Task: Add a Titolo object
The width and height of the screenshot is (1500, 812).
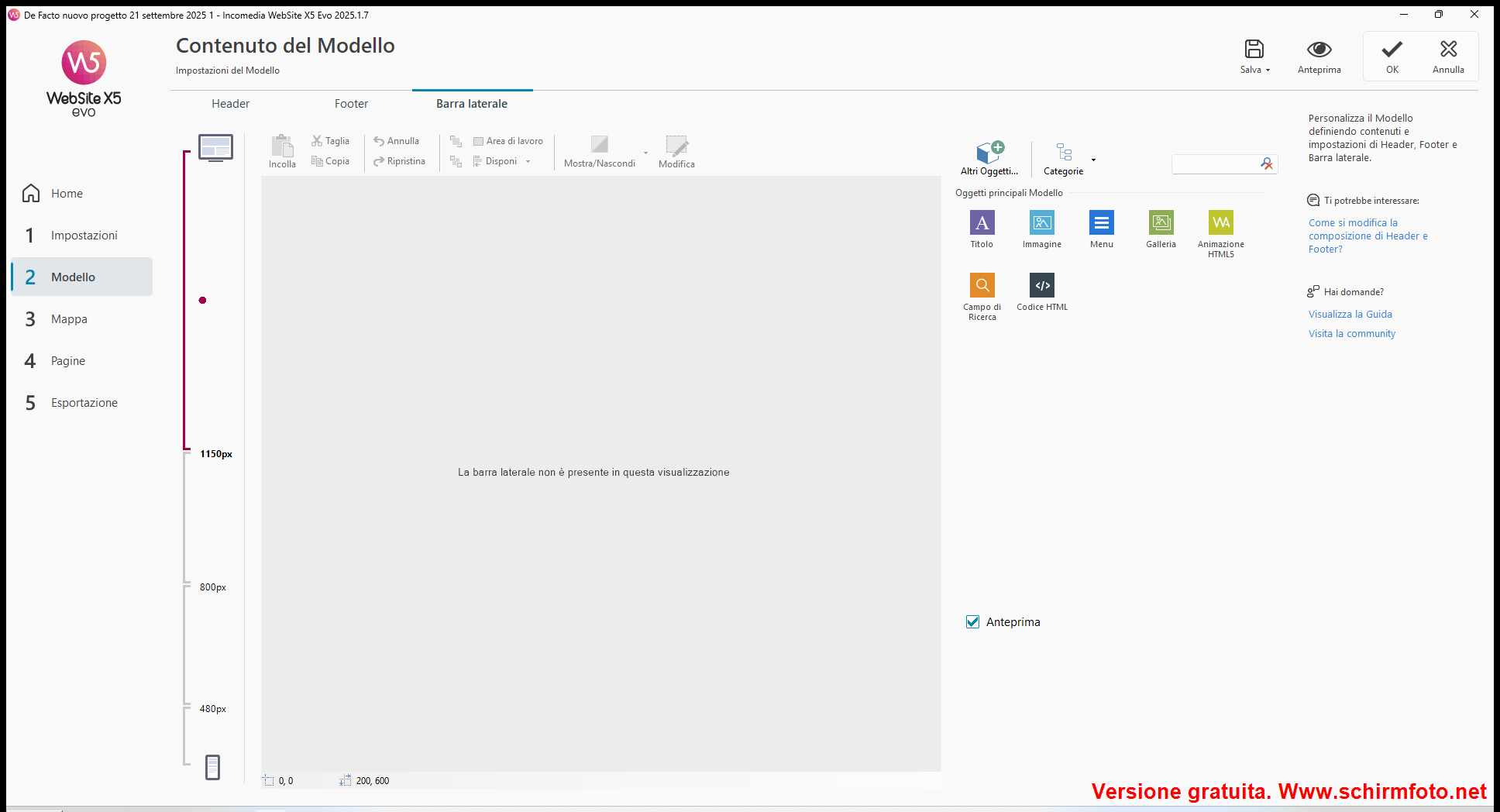Action: [x=982, y=224]
